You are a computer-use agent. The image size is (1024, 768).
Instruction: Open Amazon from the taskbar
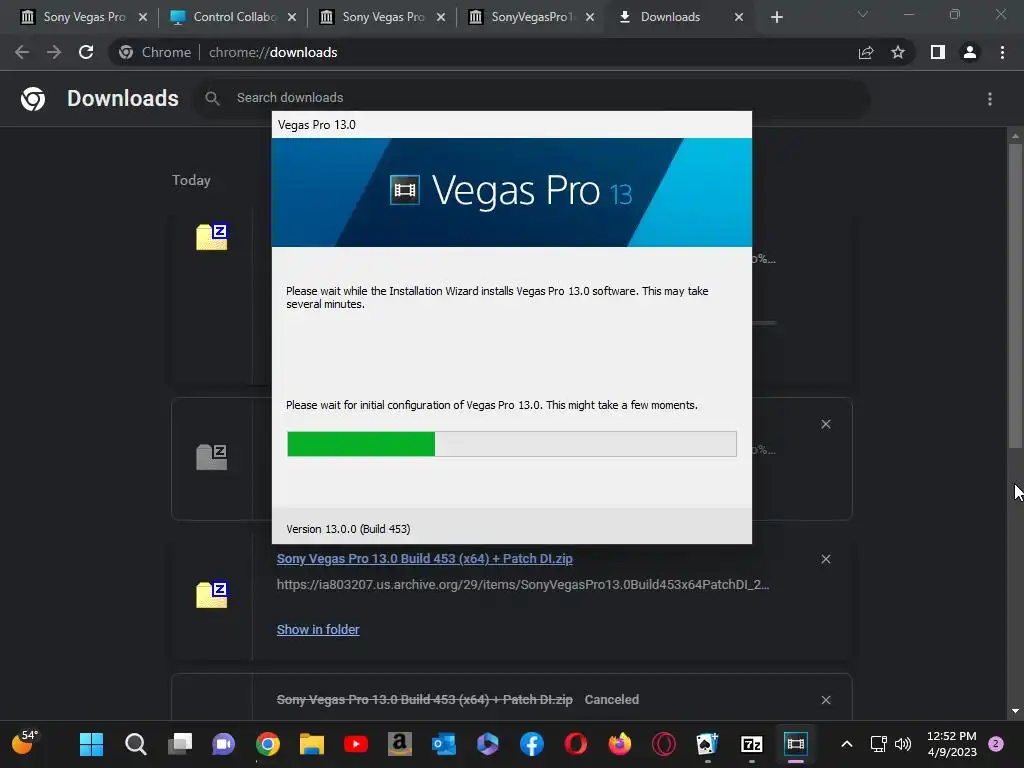[400, 744]
